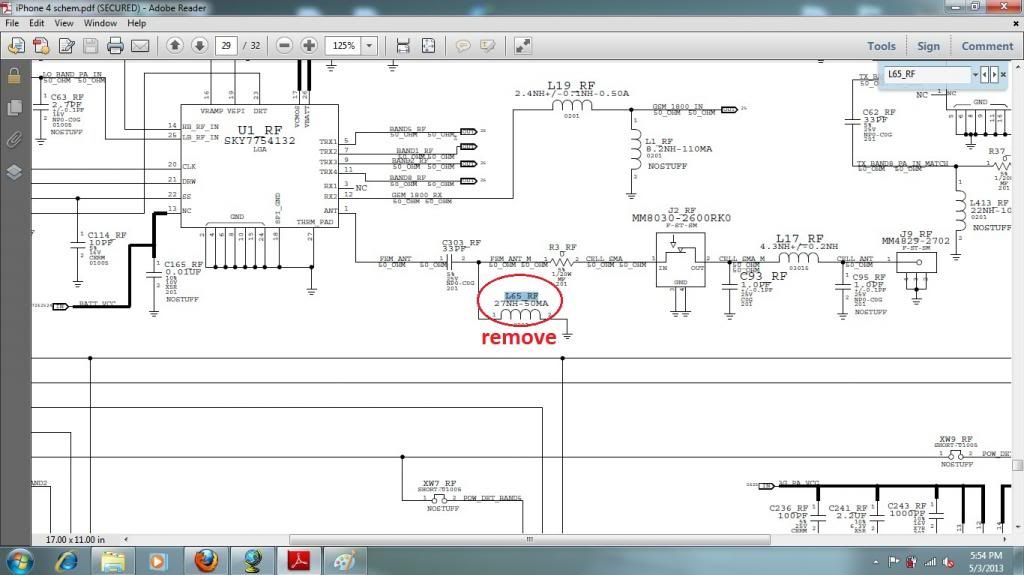Toggle read mode with expand arrows icon

pyautogui.click(x=523, y=46)
